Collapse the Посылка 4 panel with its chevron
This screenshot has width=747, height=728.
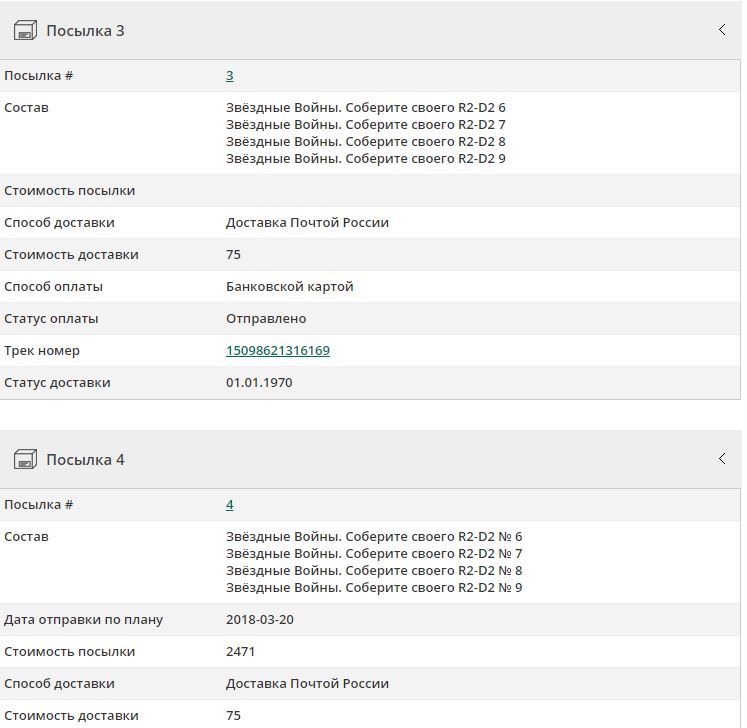click(722, 459)
